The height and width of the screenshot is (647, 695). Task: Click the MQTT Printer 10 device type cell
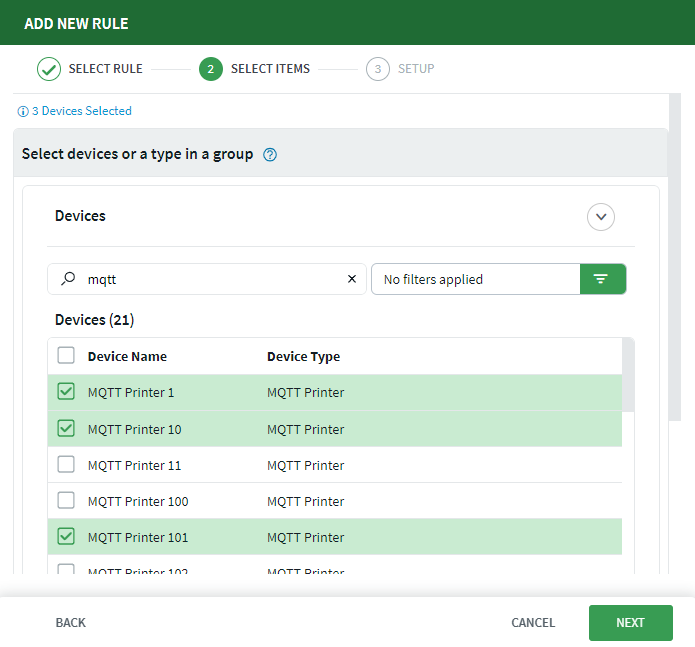coord(305,429)
